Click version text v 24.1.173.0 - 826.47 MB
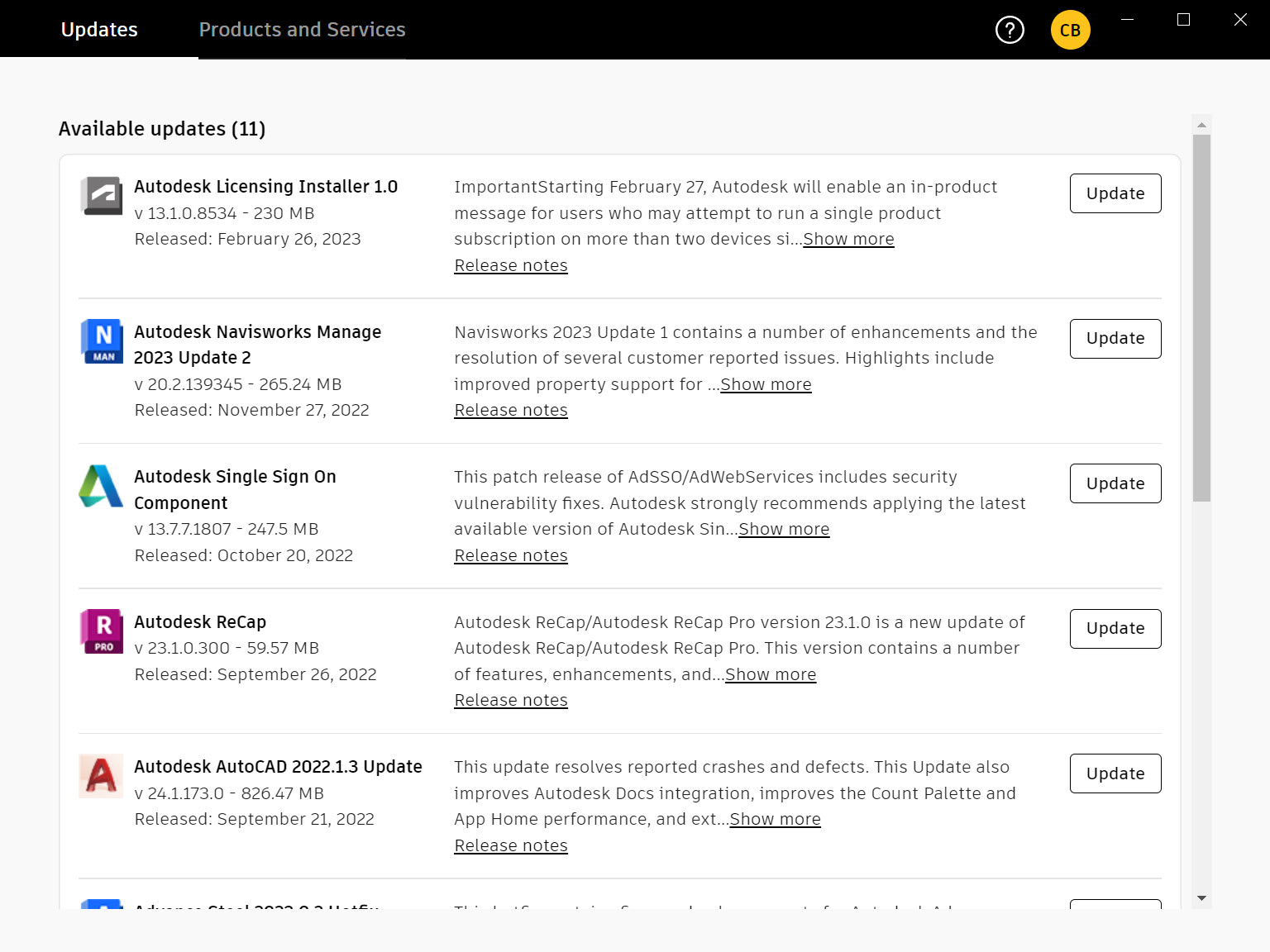Image resolution: width=1270 pixels, height=952 pixels. point(229,793)
